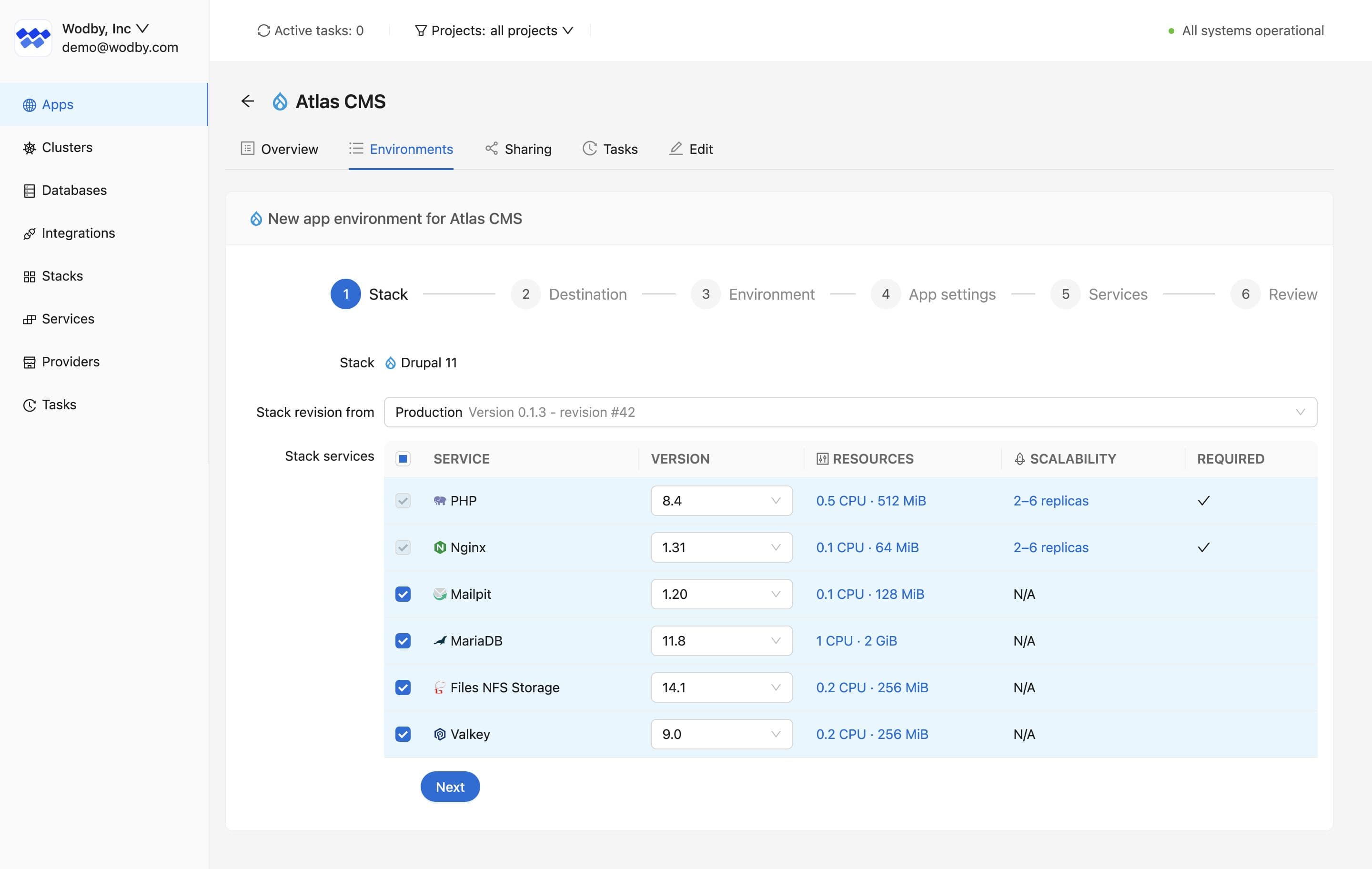Viewport: 1372px width, 869px height.
Task: Uncheck the Valkey service checkbox
Action: pyautogui.click(x=403, y=734)
